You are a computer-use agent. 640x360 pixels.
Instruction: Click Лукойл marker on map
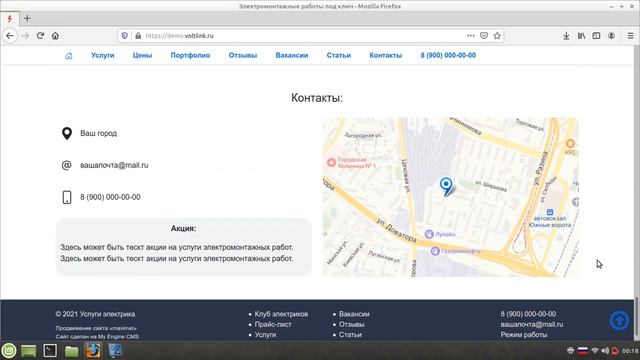[x=440, y=234]
